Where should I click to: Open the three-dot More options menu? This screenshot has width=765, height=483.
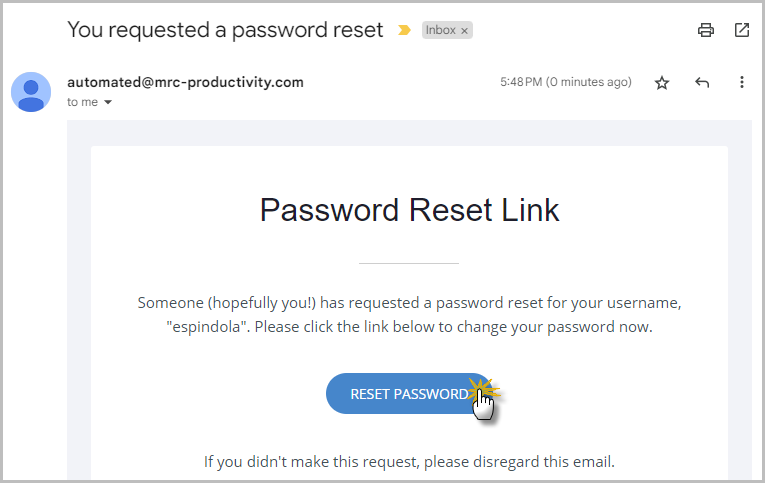pos(742,82)
